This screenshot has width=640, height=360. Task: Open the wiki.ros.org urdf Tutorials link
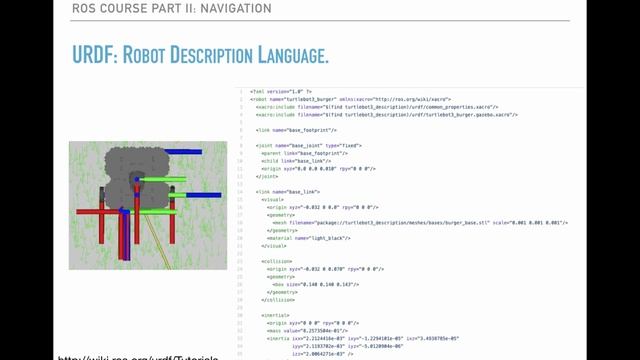point(138,358)
